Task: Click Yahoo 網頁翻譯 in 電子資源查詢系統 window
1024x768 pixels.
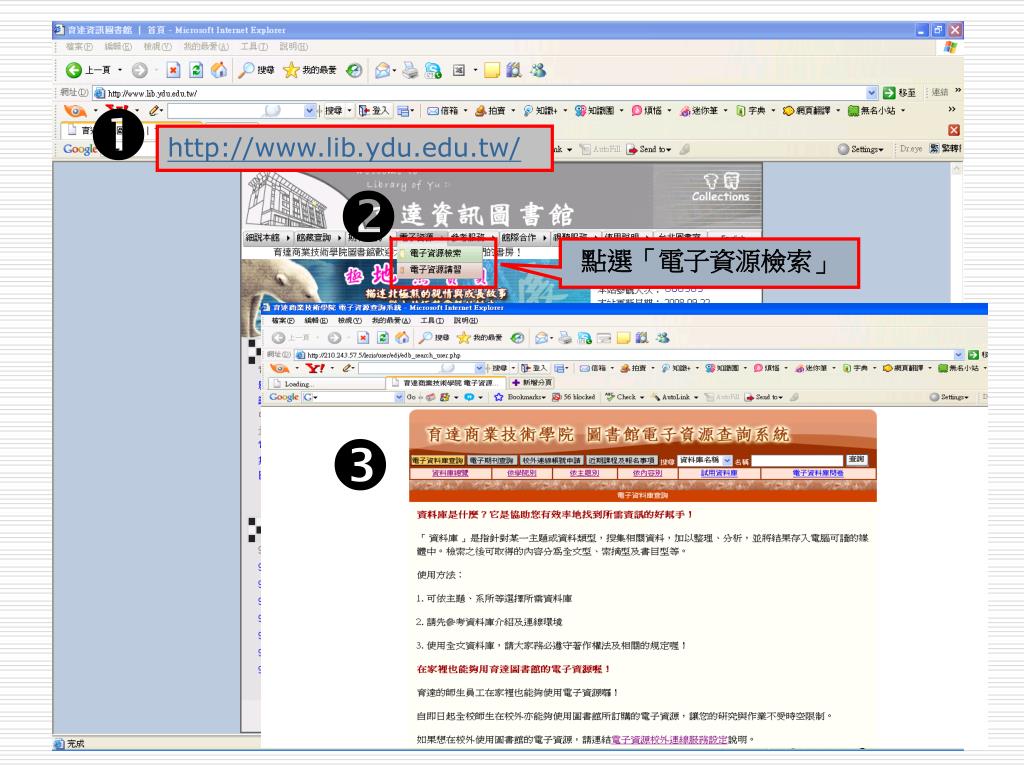Action: pyautogui.click(x=904, y=368)
